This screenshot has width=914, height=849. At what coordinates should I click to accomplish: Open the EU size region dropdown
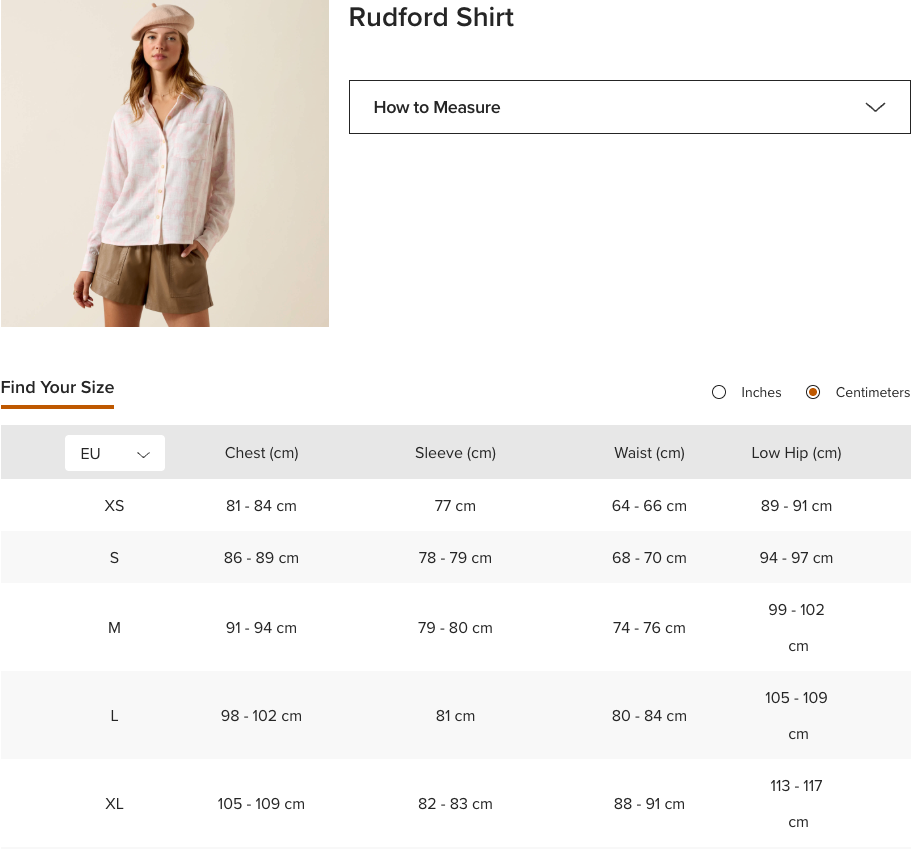114,453
